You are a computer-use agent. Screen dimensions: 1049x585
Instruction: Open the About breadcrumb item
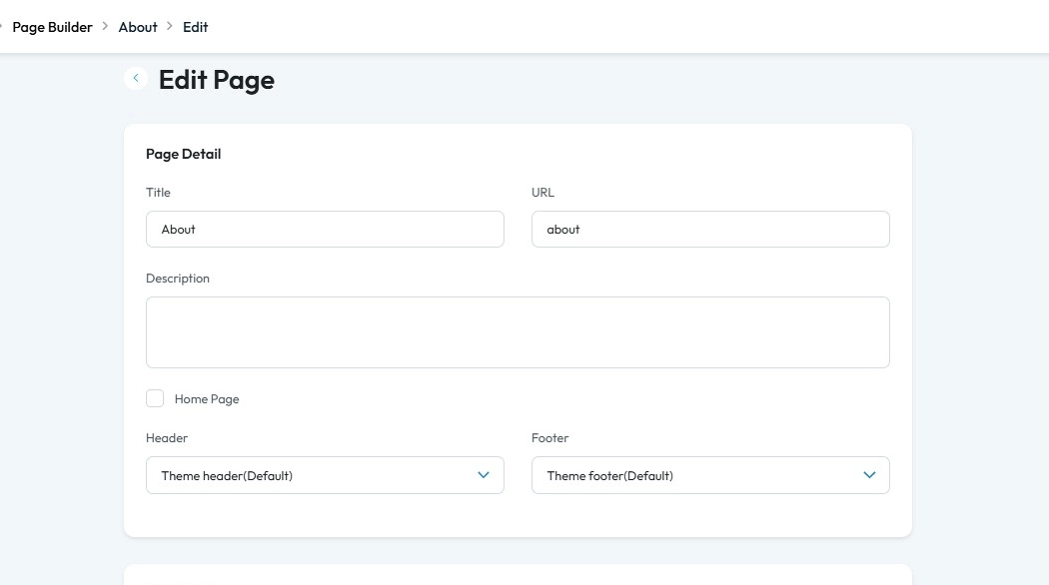coord(138,27)
